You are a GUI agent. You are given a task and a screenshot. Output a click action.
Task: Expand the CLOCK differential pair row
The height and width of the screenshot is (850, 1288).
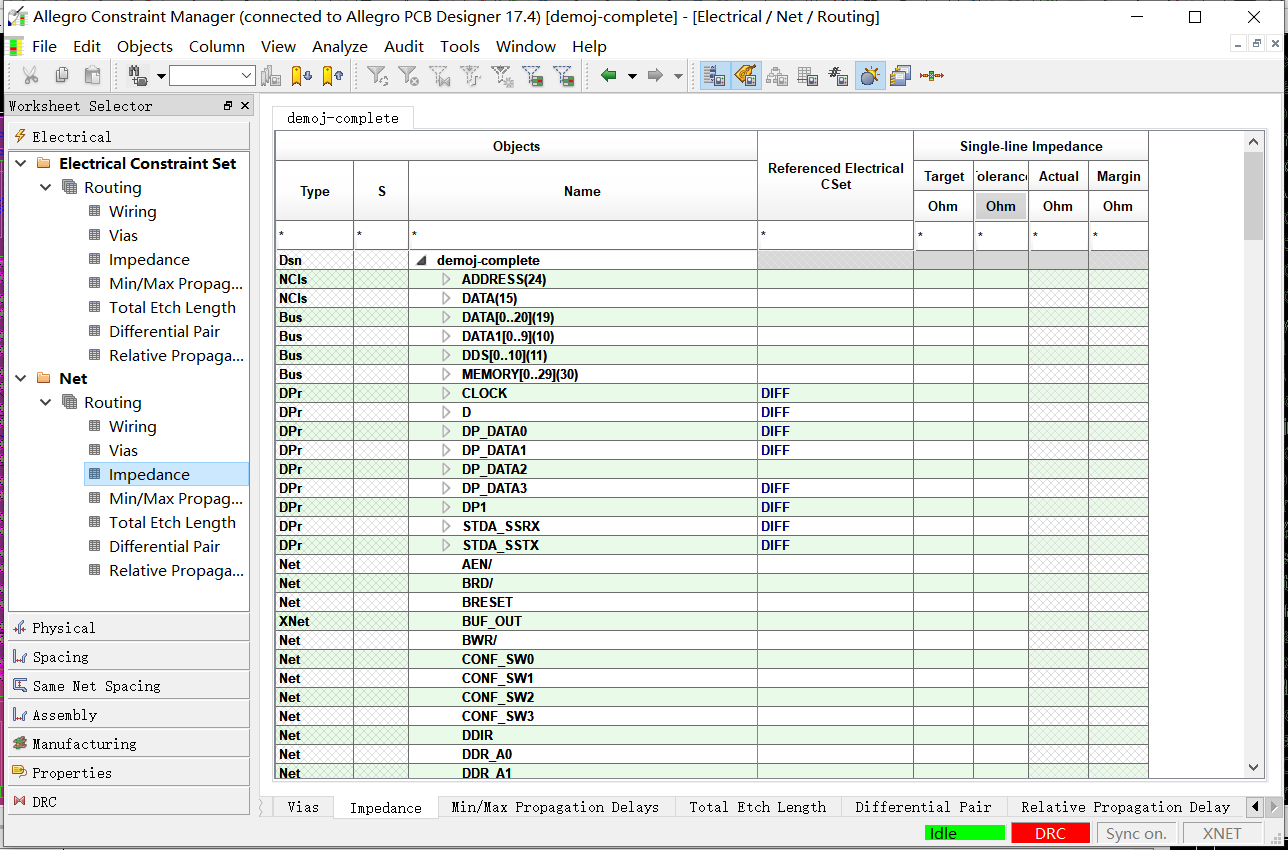[x=447, y=393]
